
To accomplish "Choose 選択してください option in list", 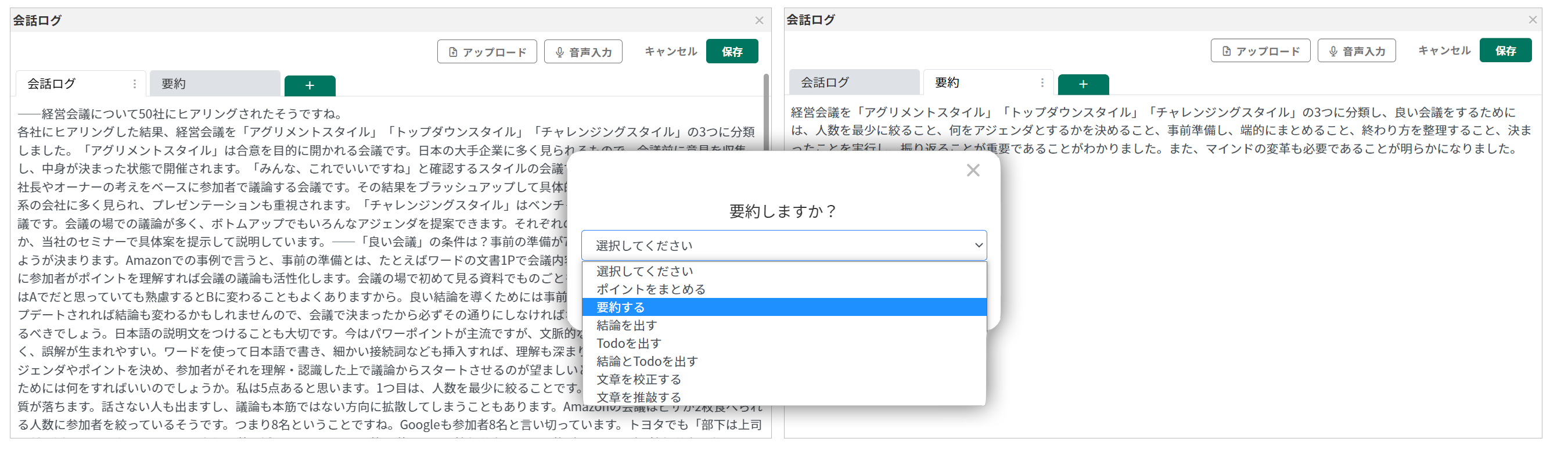I will click(x=784, y=272).
